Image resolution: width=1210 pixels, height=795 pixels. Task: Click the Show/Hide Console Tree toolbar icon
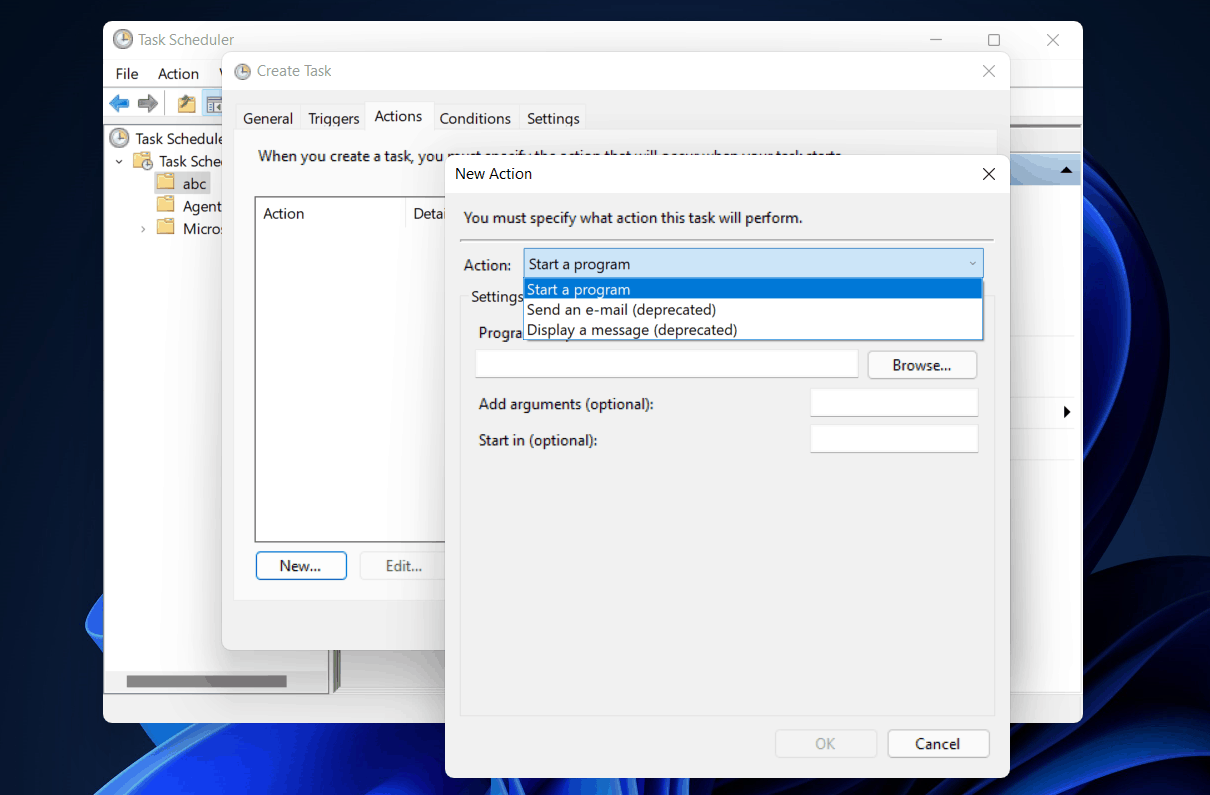tap(215, 103)
